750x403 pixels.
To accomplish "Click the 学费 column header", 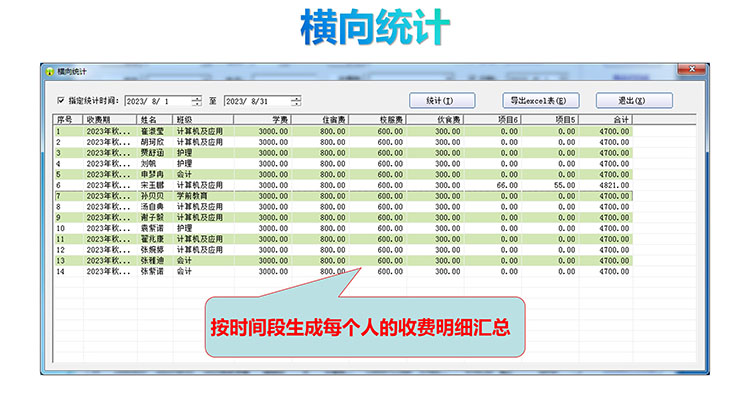I will [x=263, y=120].
